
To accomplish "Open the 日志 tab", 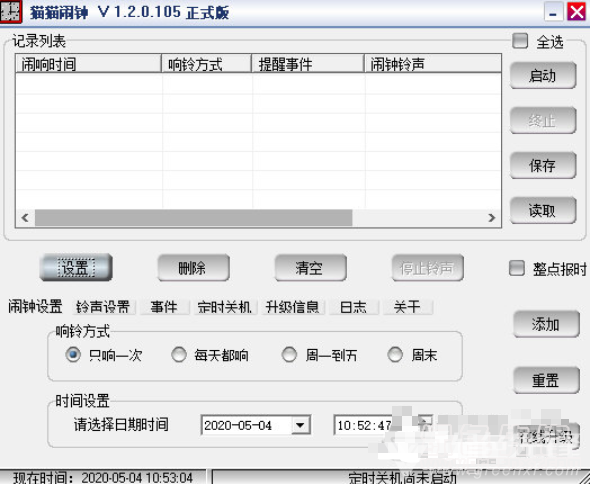I will click(x=353, y=307).
